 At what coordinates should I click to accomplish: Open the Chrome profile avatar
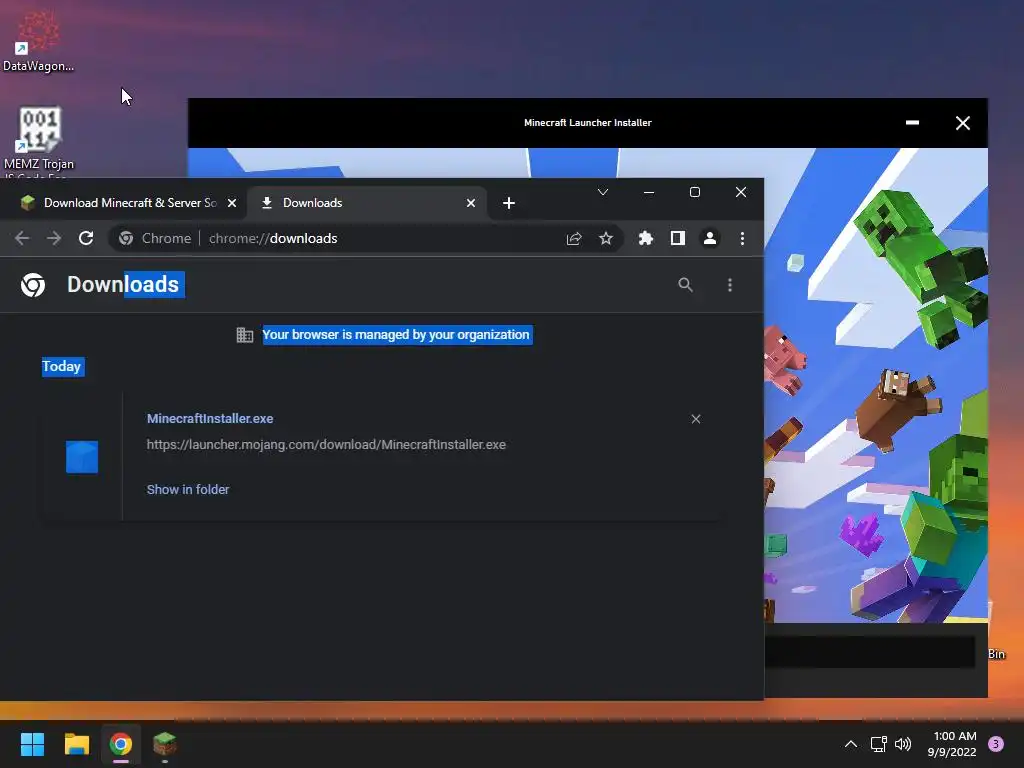[710, 238]
